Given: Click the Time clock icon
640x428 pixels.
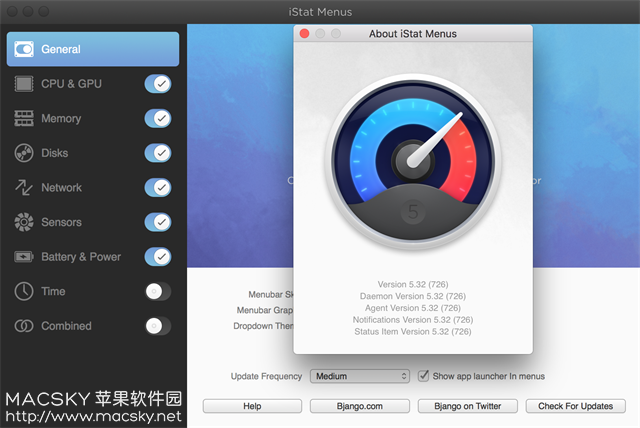Looking at the screenshot, I should (x=24, y=291).
